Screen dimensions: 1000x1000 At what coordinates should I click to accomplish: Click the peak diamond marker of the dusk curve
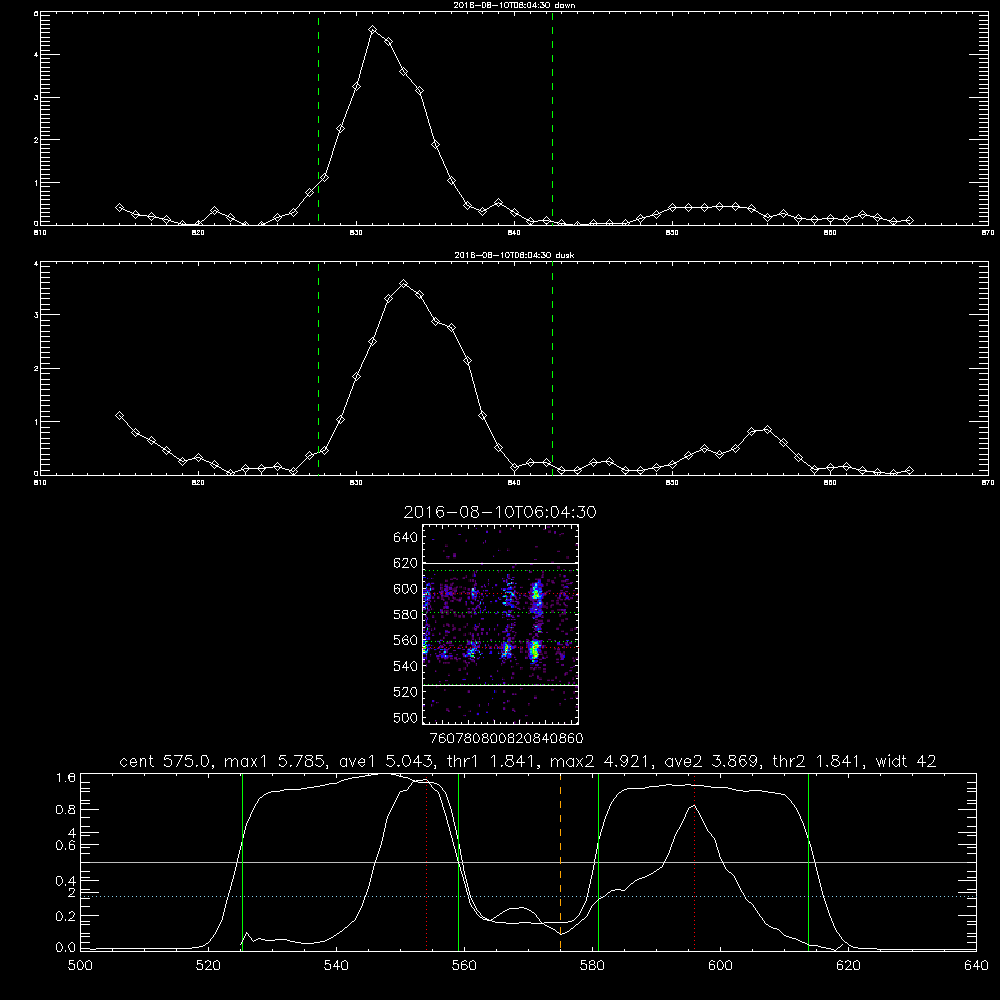(x=404, y=283)
